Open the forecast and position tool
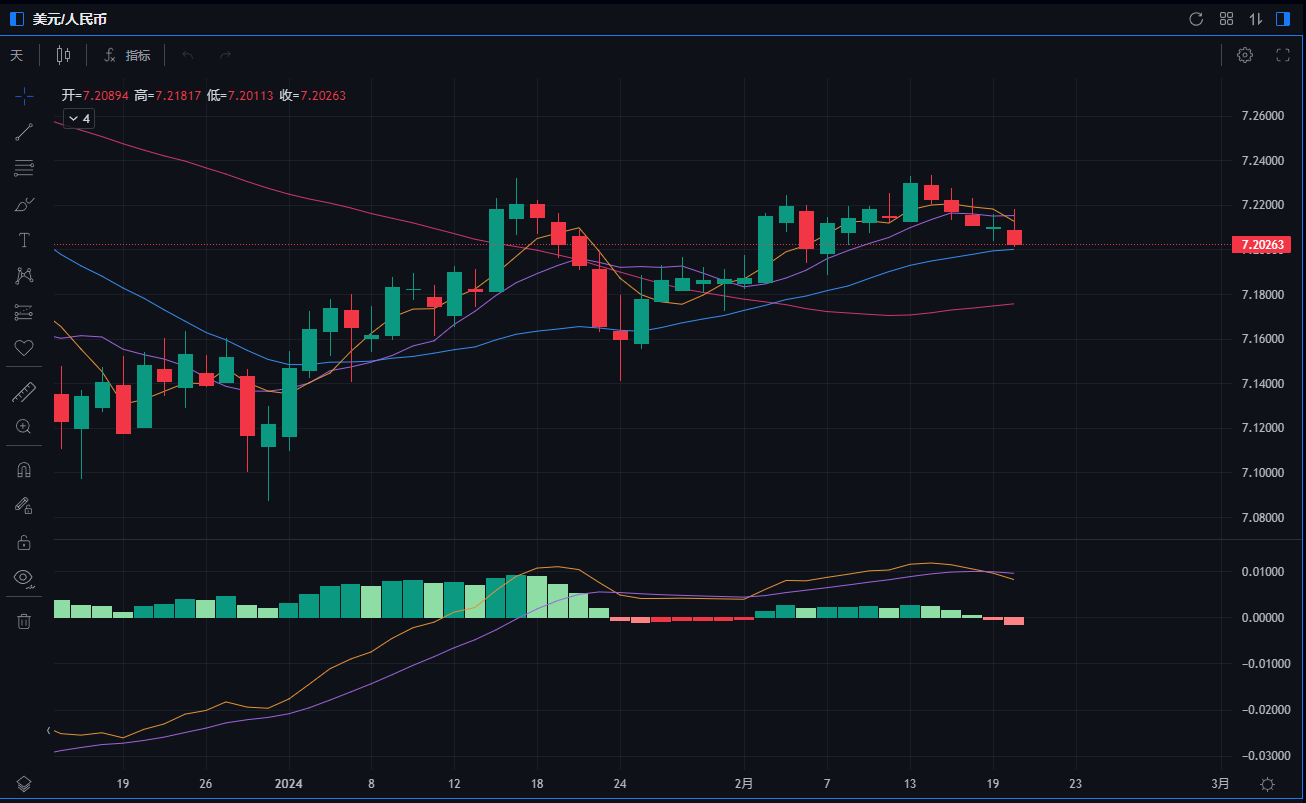Viewport: 1306px width, 803px height. point(24,312)
